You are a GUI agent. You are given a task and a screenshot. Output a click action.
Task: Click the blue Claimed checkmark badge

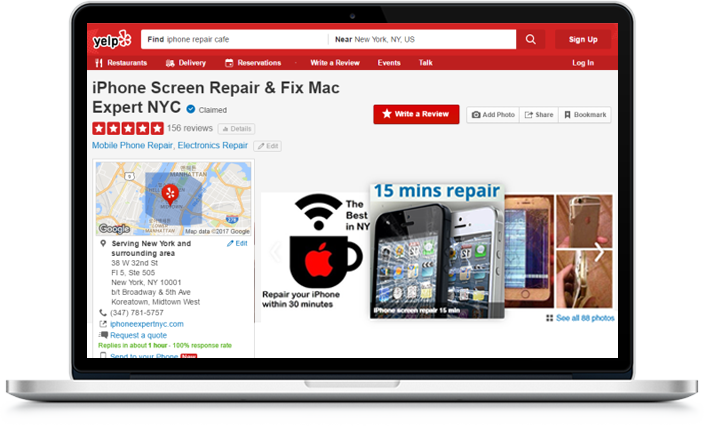pyautogui.click(x=191, y=109)
